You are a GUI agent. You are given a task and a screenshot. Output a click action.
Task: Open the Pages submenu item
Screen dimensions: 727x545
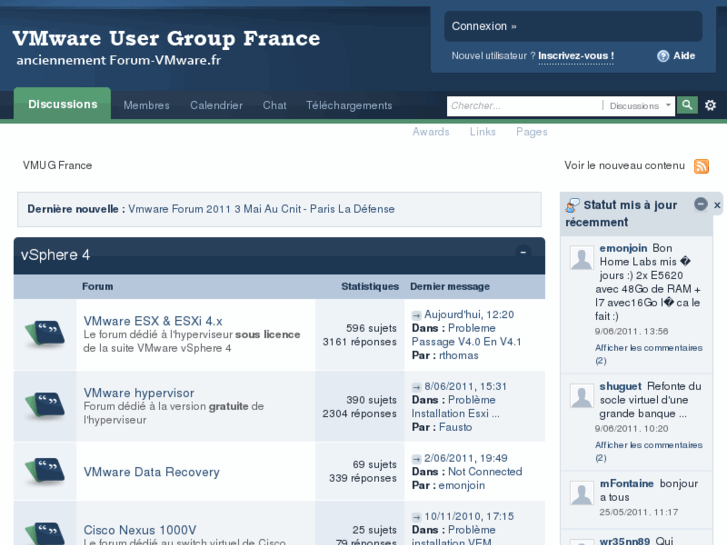click(532, 132)
